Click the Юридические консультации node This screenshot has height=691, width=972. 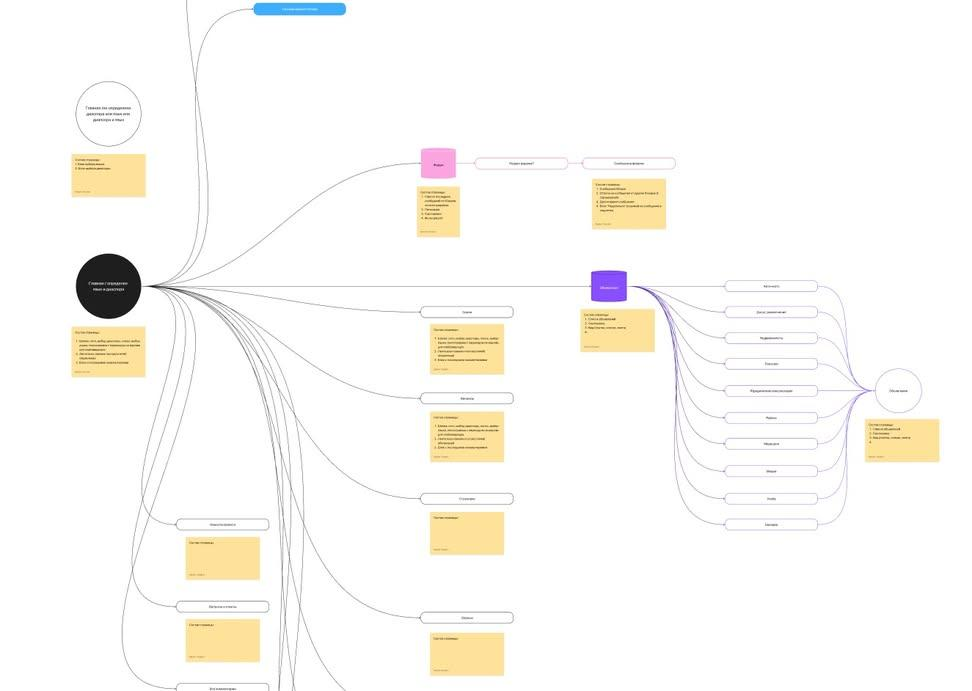(x=771, y=391)
